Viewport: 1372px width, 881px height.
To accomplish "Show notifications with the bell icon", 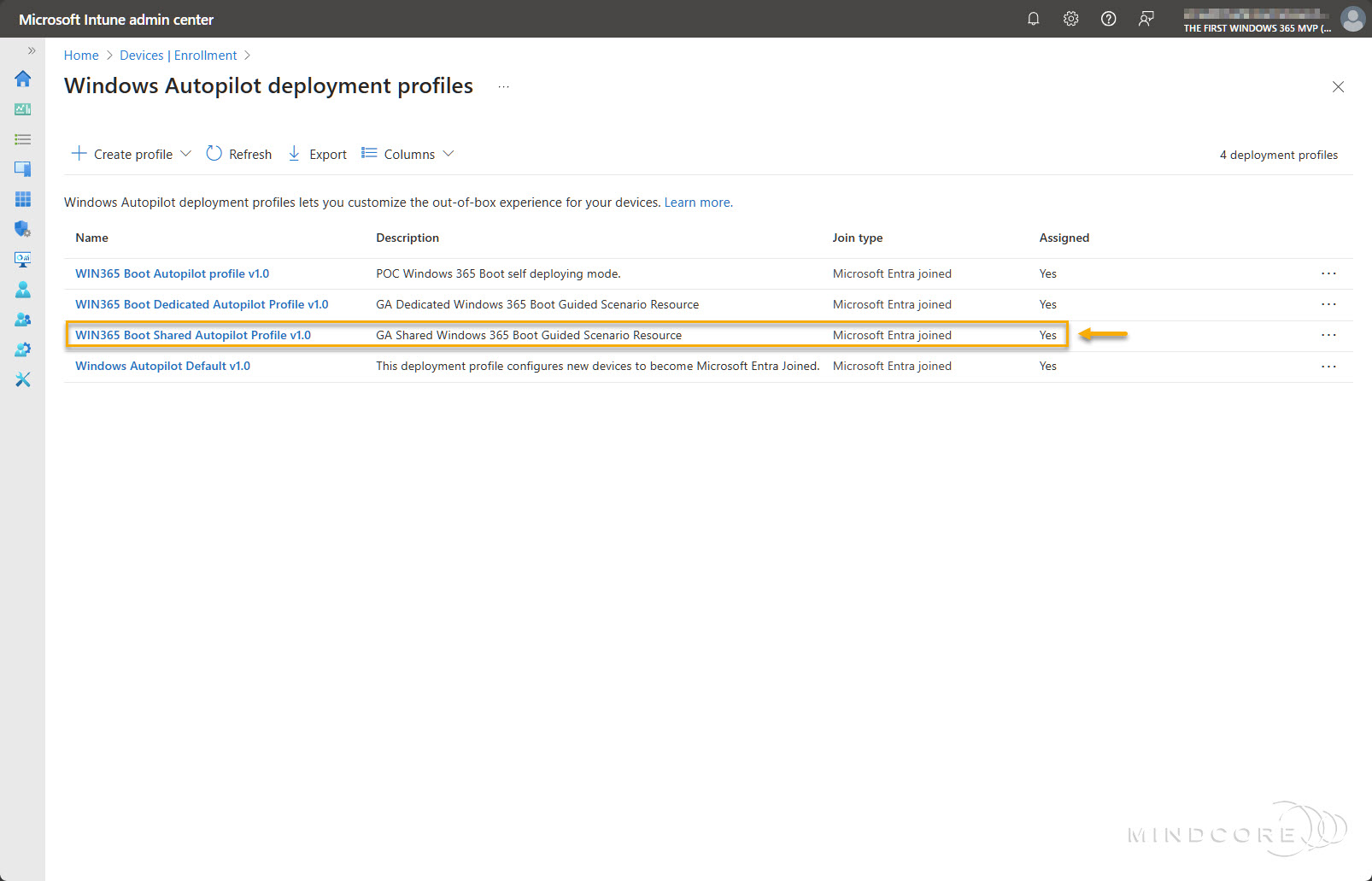I will [x=1033, y=19].
